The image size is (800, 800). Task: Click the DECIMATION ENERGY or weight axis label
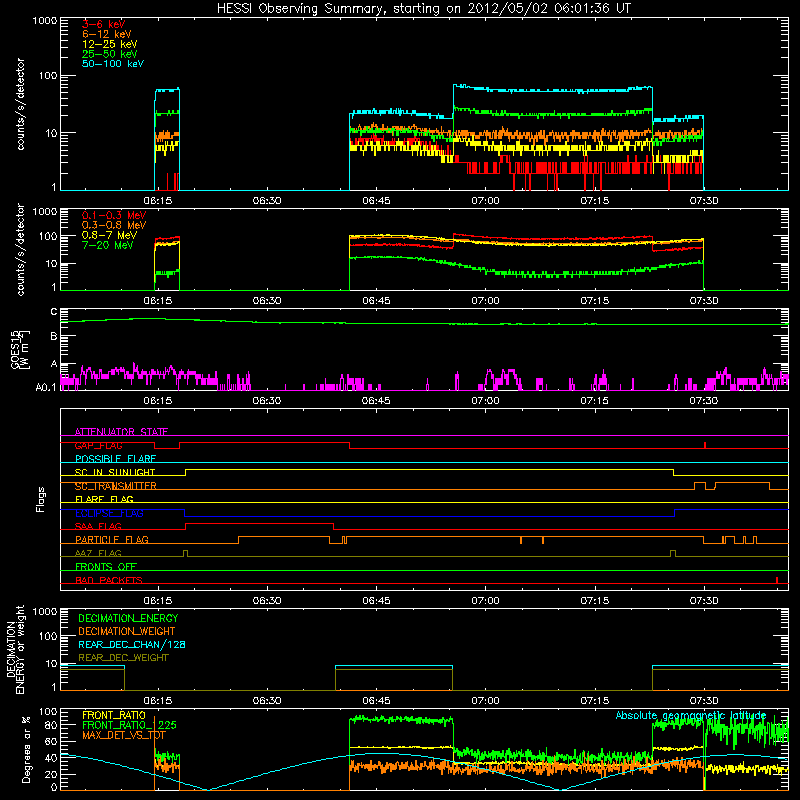(15, 649)
